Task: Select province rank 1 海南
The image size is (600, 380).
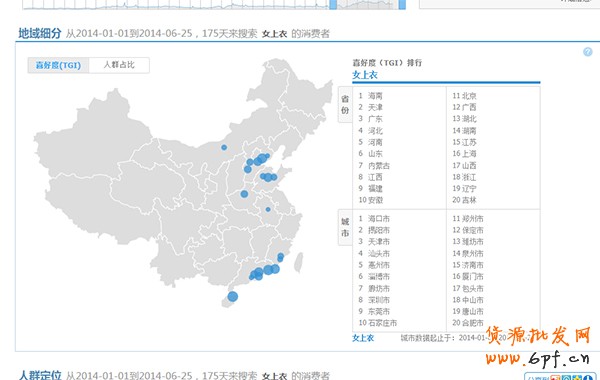Action: pos(370,96)
